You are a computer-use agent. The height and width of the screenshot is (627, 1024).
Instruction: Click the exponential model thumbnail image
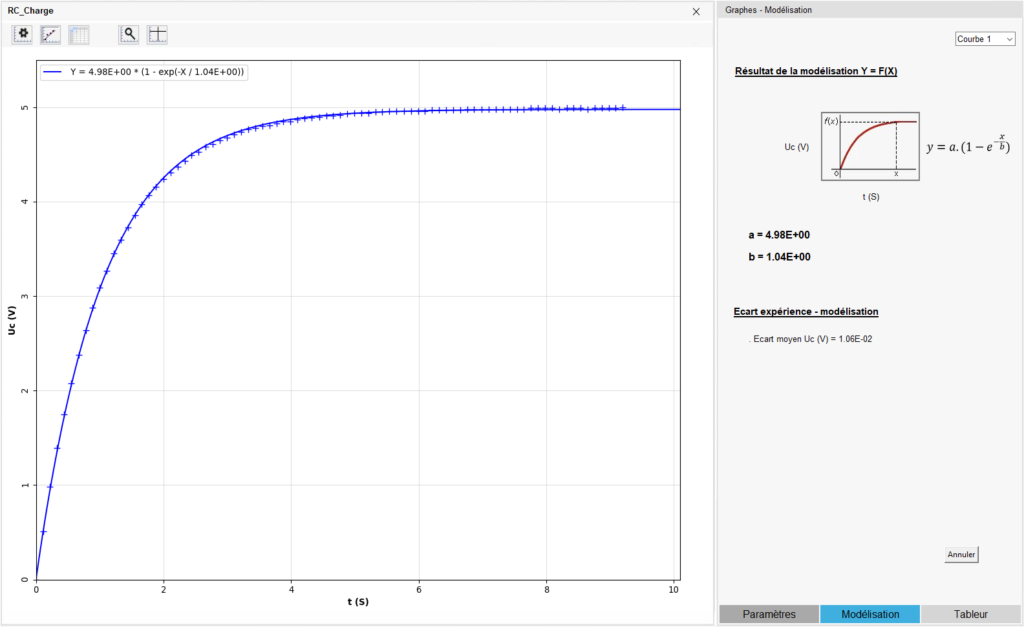[x=869, y=147]
